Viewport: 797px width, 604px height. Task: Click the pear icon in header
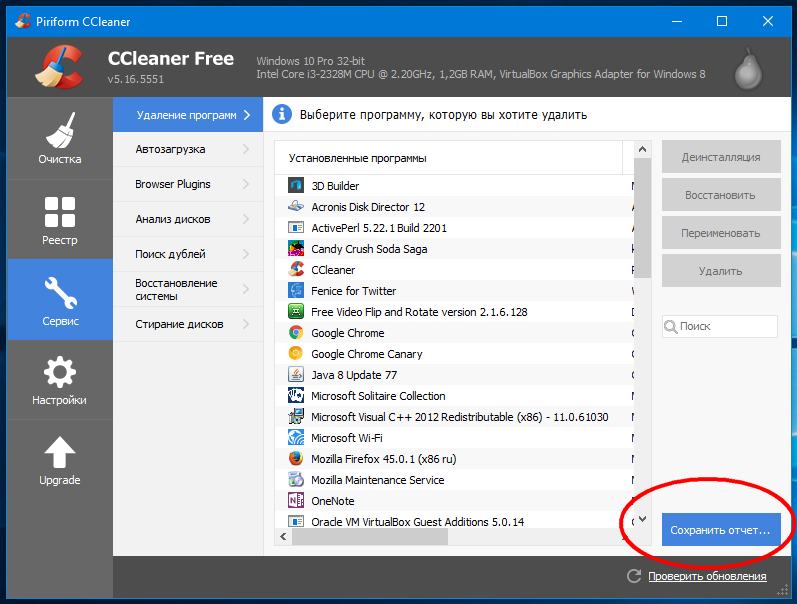[x=748, y=69]
